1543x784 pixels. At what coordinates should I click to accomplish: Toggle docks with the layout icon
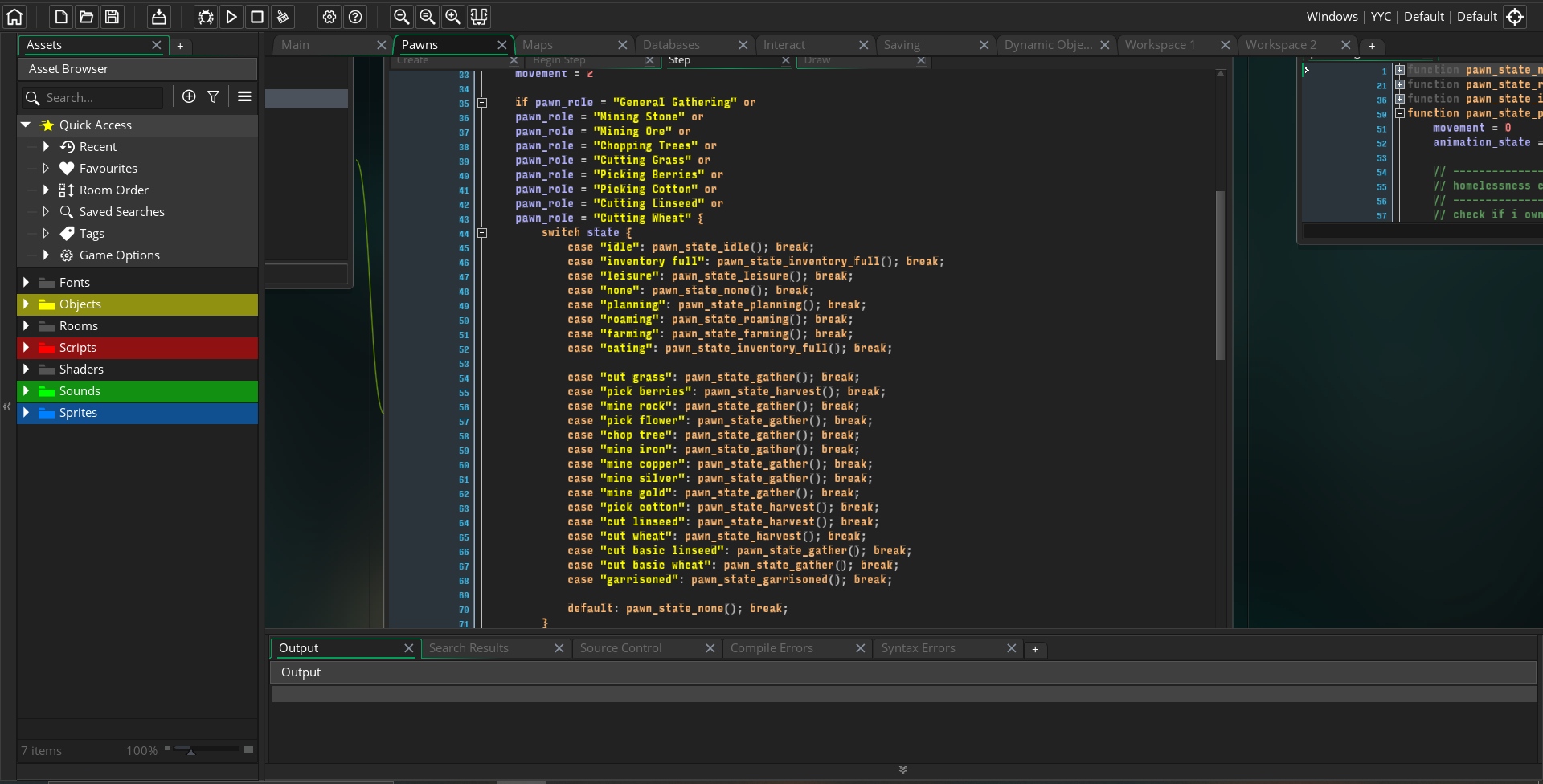[479, 17]
